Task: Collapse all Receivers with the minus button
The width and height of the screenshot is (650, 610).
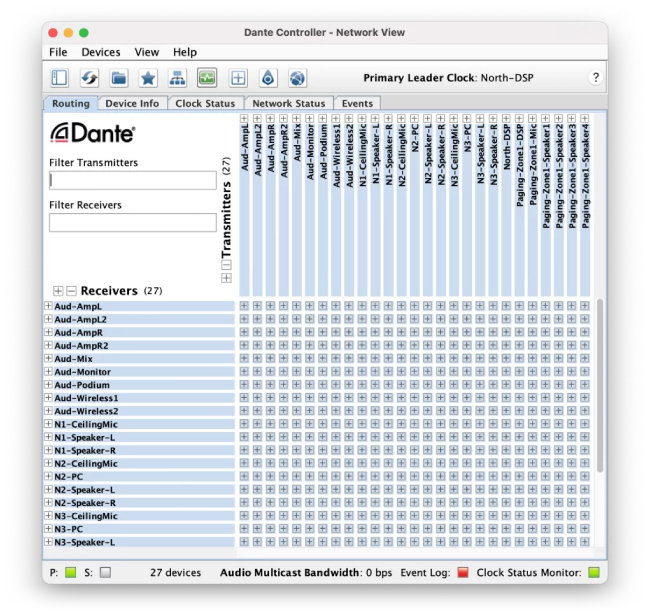Action: pos(71,291)
